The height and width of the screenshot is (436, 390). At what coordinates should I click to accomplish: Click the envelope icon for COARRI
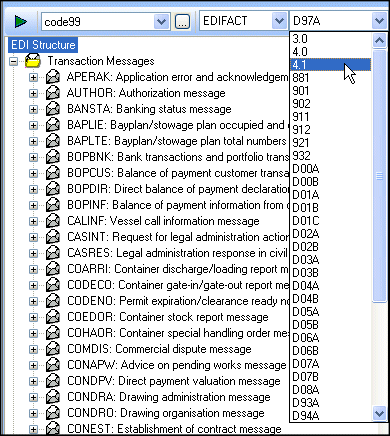click(53, 269)
